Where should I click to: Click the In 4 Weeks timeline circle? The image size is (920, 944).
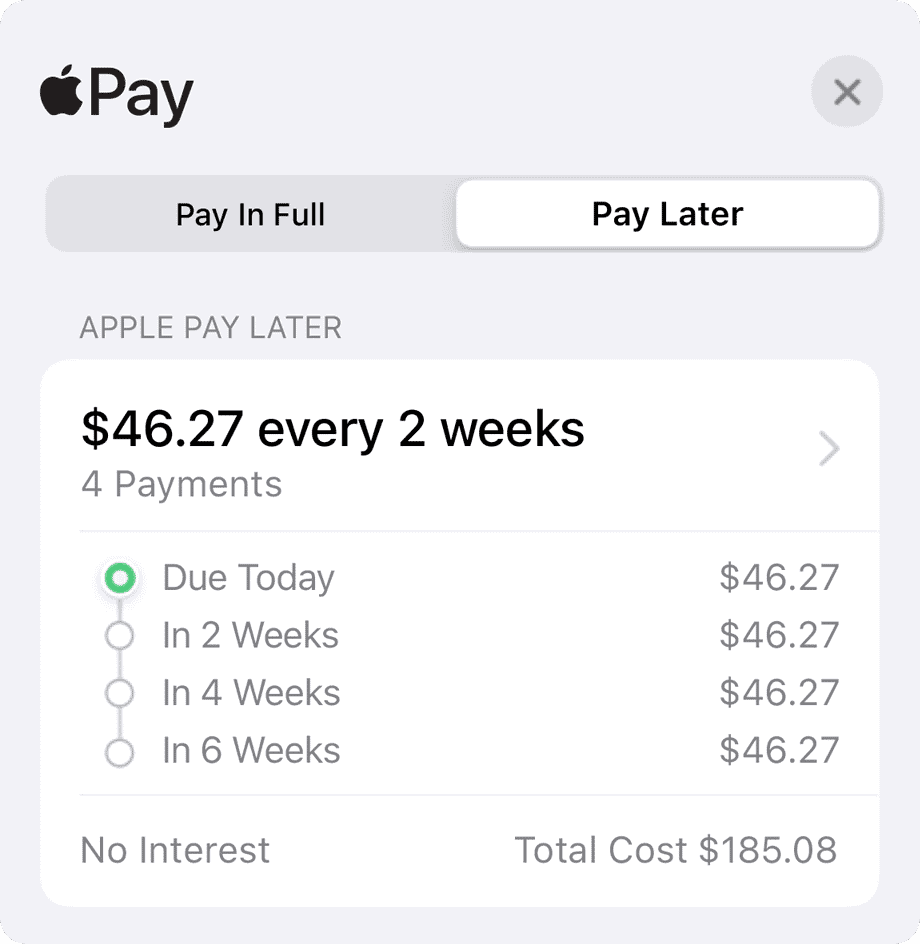point(119,693)
